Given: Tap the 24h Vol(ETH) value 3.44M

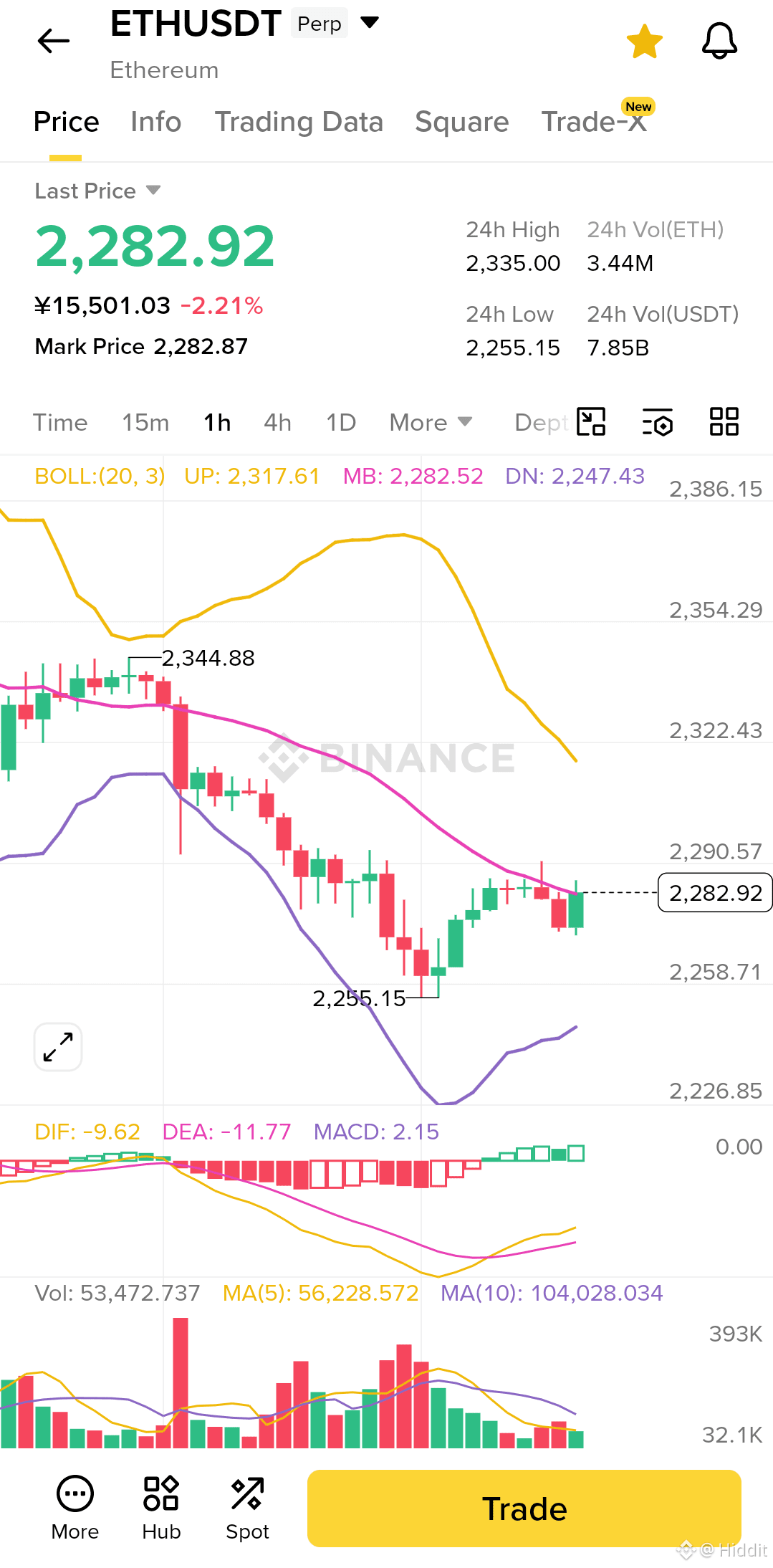Looking at the screenshot, I should coord(620,263).
